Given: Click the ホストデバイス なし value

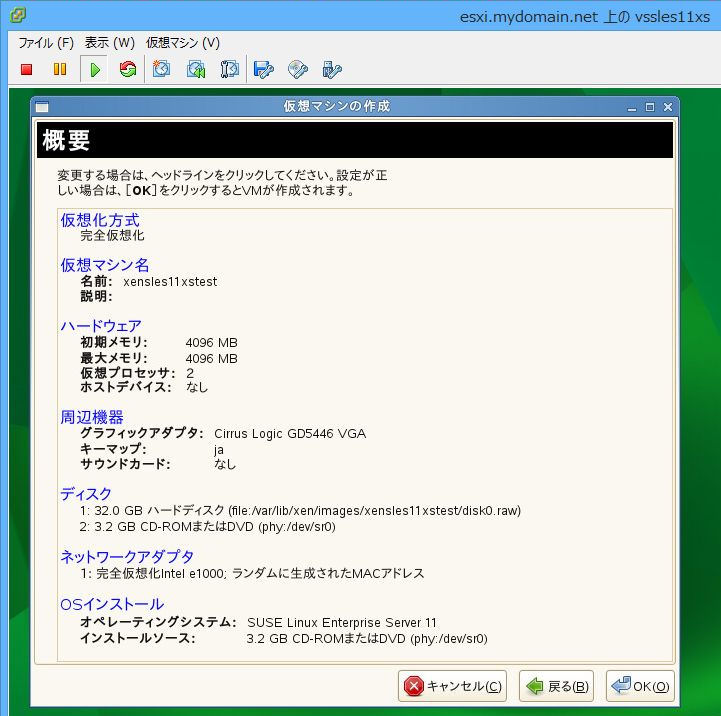Looking at the screenshot, I should pyautogui.click(x=197, y=387).
